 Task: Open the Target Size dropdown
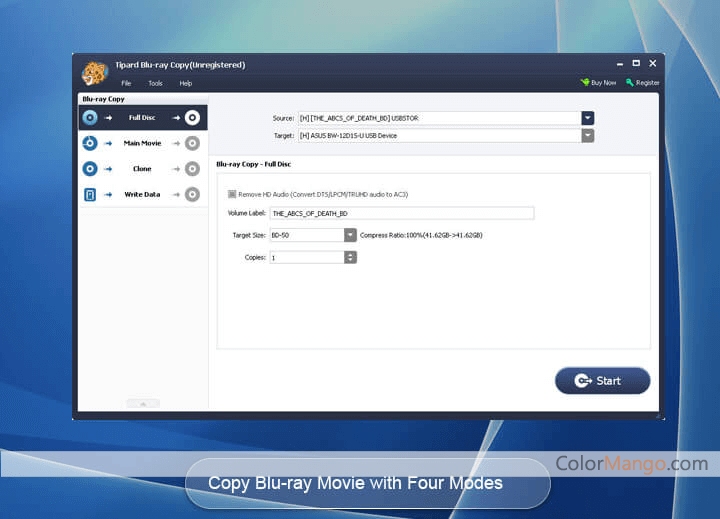pyautogui.click(x=350, y=235)
